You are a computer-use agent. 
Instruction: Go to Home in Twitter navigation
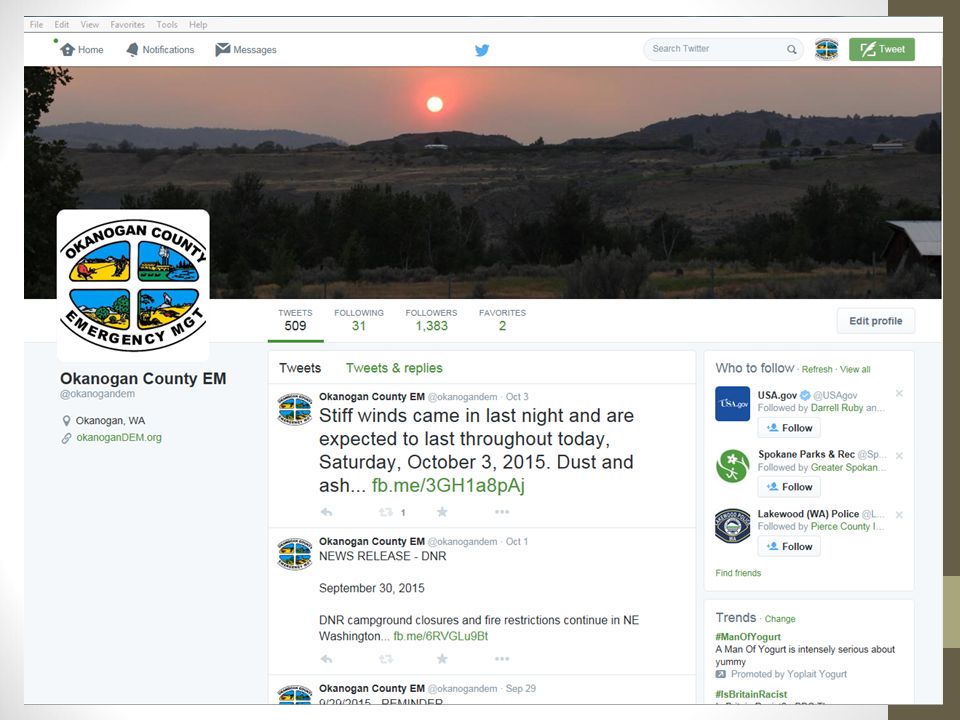[82, 50]
